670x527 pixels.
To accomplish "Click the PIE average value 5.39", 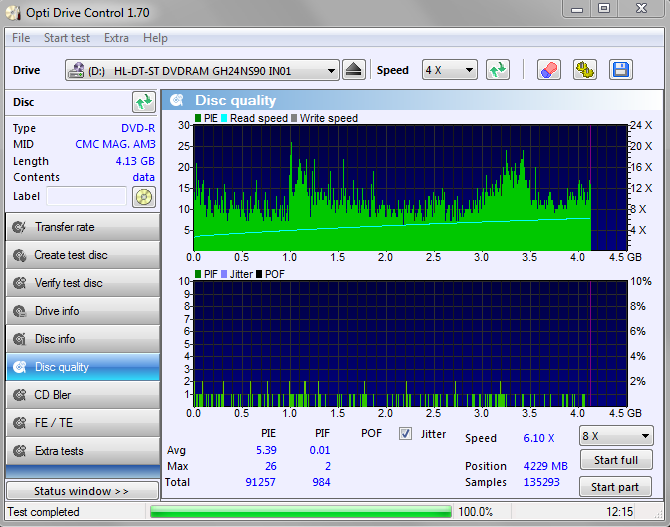I will point(266,450).
